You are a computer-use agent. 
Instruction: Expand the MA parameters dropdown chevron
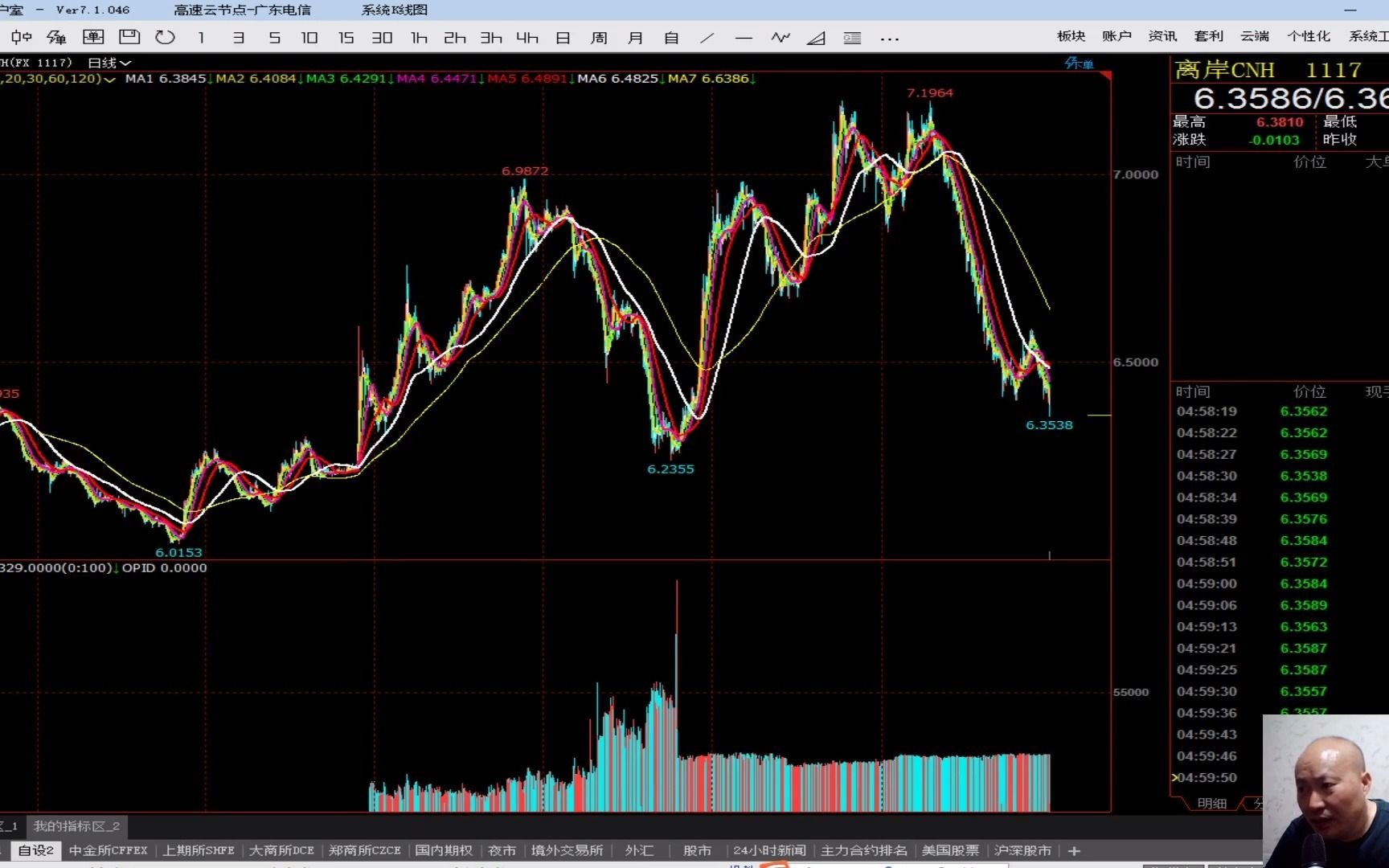(x=109, y=79)
